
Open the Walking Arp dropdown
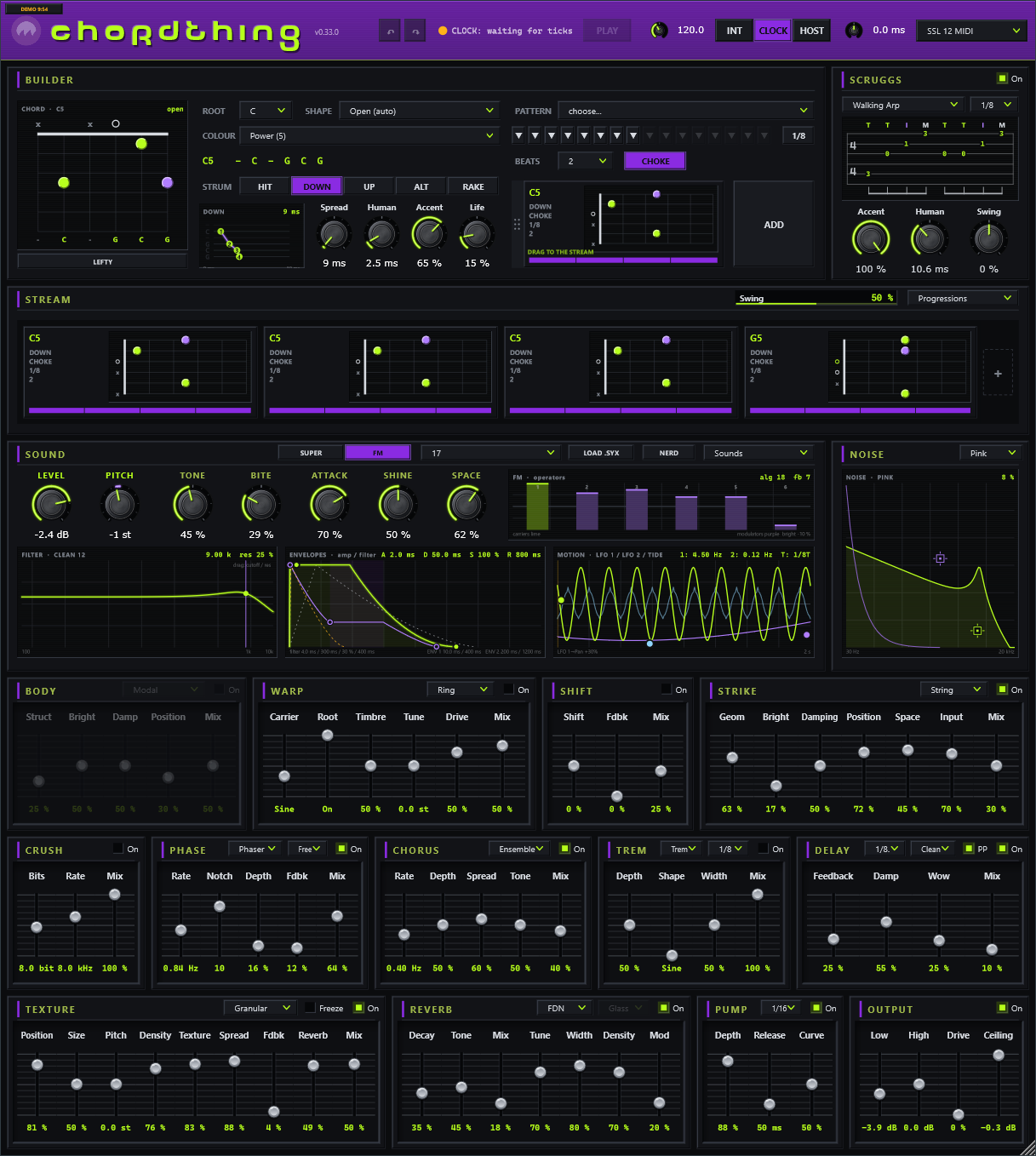[x=904, y=105]
